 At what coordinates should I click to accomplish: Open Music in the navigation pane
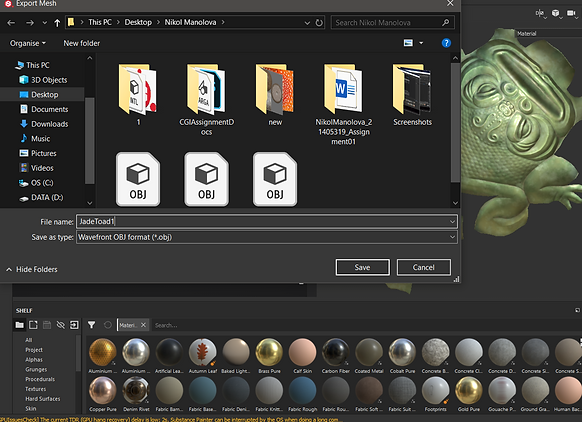35,138
